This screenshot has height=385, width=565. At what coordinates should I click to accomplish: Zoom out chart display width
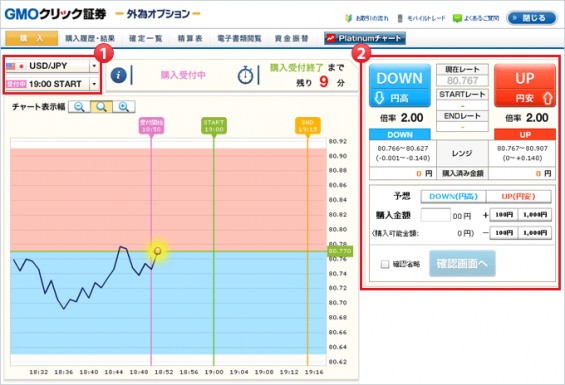(x=79, y=107)
